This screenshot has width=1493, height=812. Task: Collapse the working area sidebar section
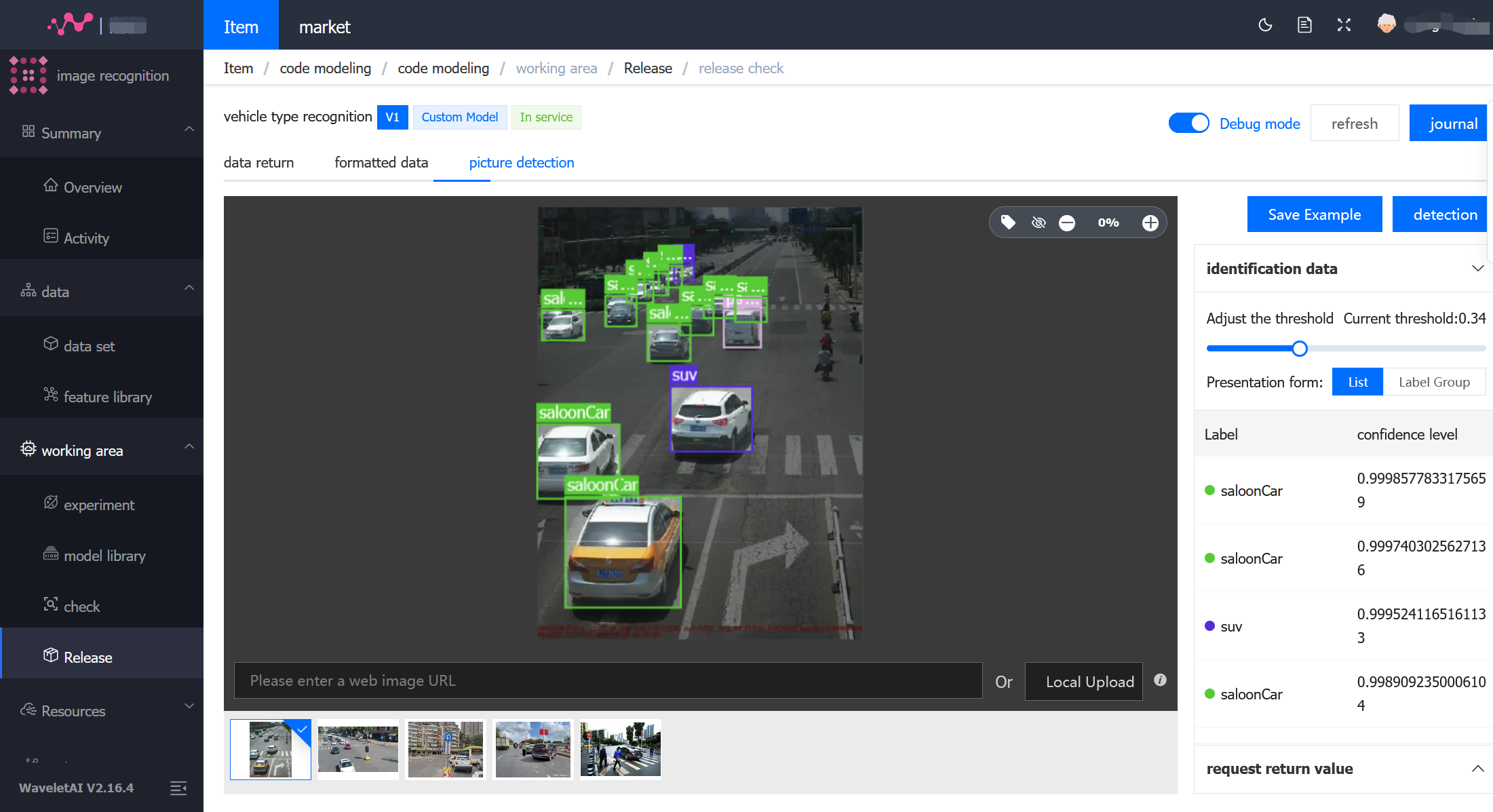pyautogui.click(x=189, y=447)
